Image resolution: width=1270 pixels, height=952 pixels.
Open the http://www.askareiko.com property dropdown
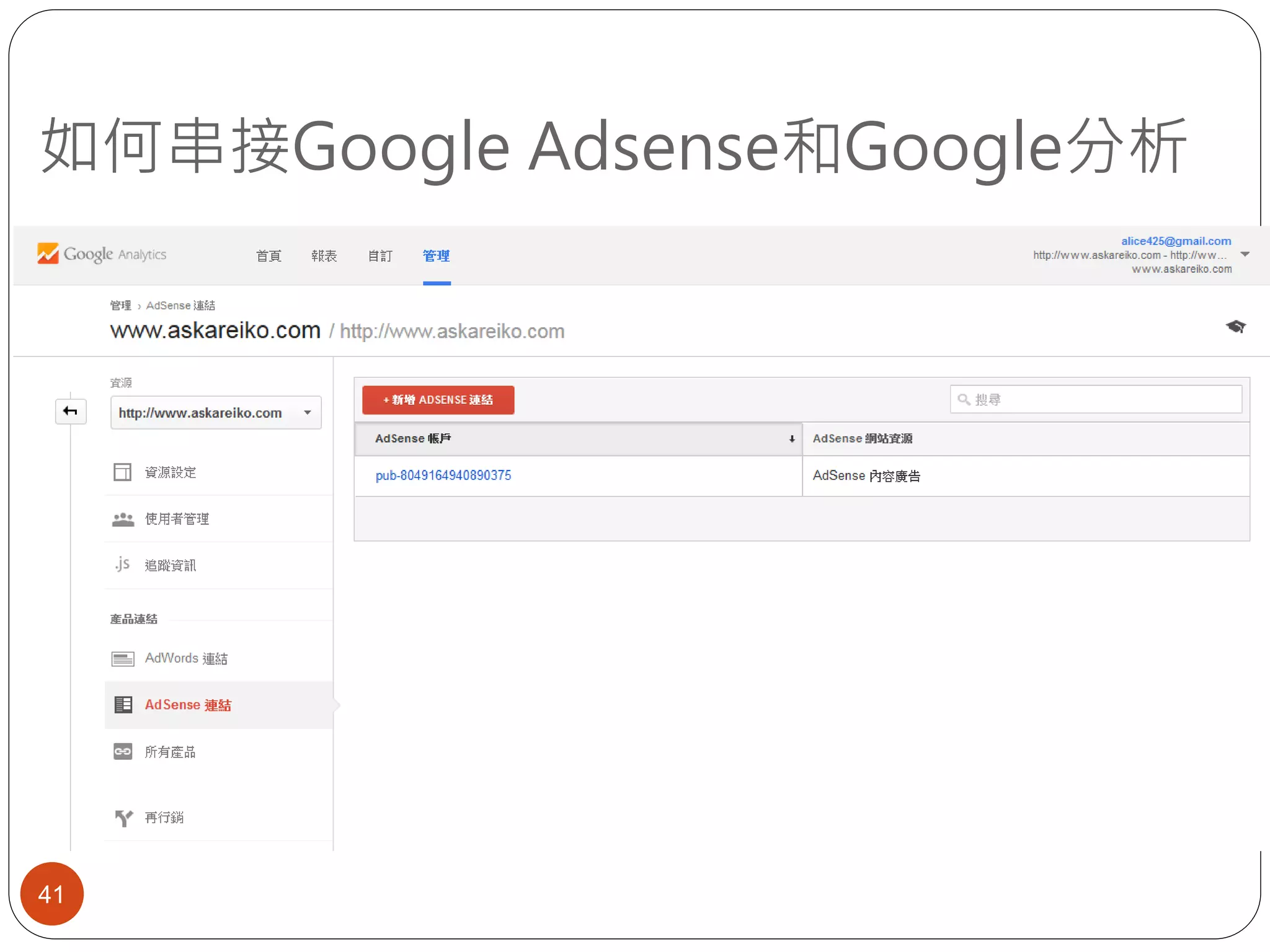click(x=216, y=413)
